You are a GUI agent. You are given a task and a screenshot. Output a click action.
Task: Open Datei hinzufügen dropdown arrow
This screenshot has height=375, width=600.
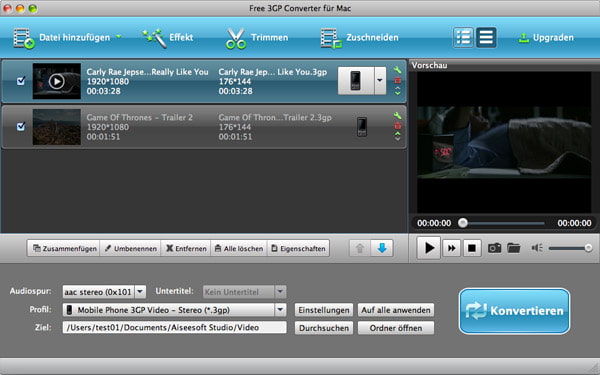[x=119, y=37]
